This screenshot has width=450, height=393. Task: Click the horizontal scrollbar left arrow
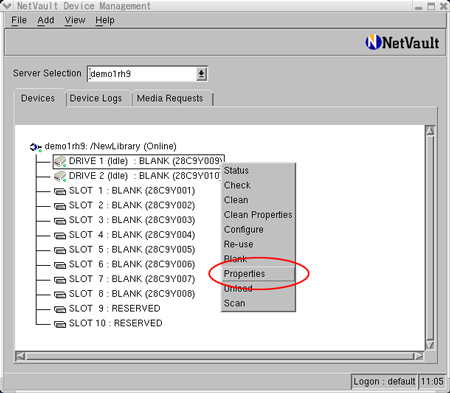[20, 356]
